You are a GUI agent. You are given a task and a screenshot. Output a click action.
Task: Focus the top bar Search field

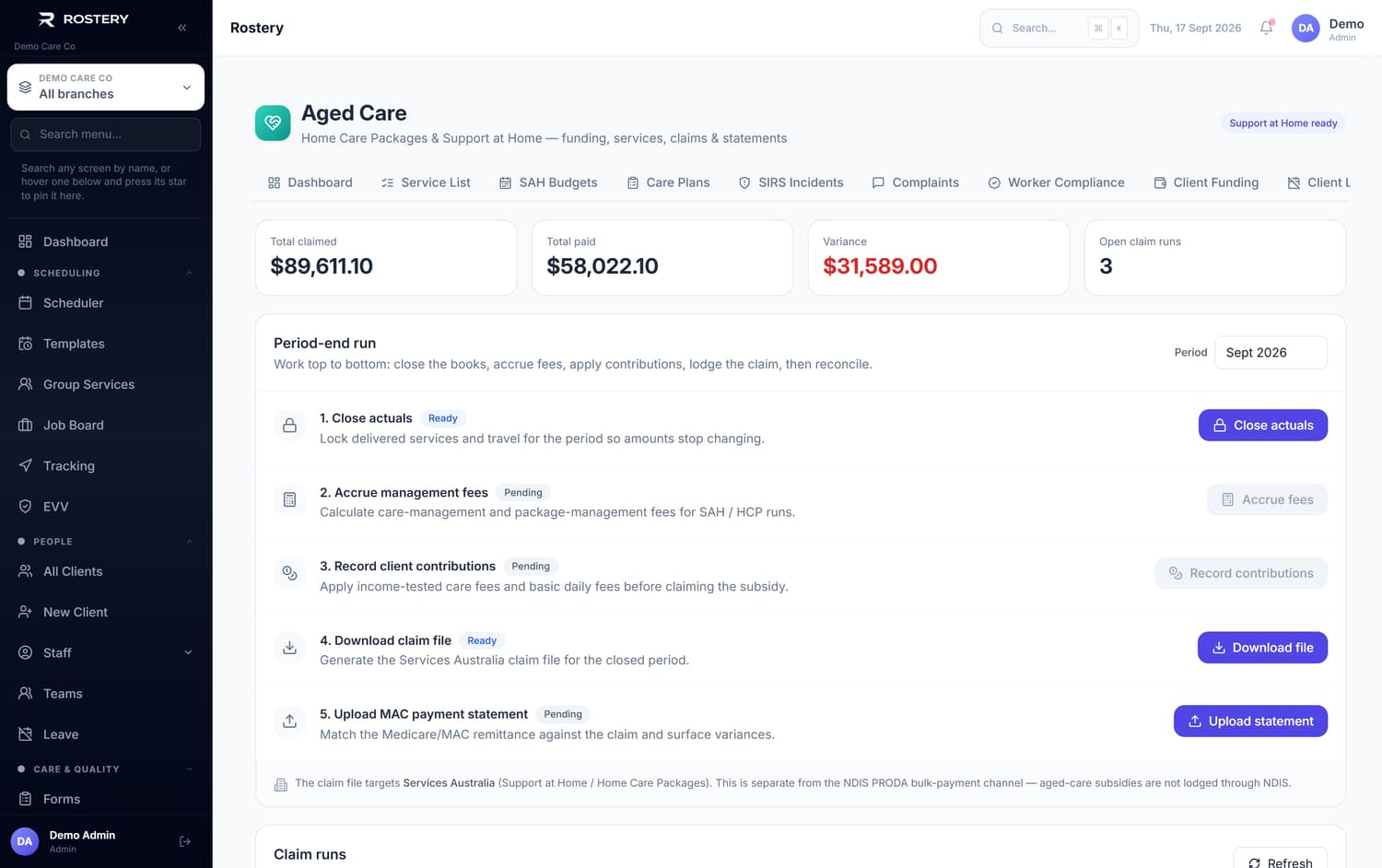(1060, 28)
